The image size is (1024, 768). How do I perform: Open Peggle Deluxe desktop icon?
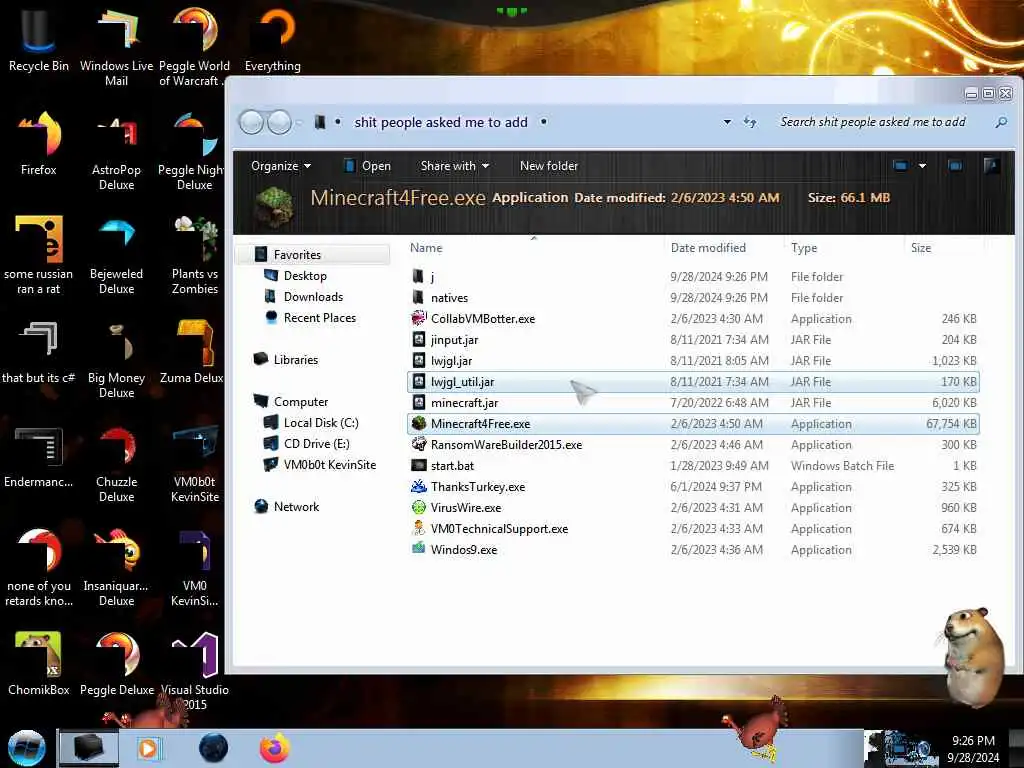[116, 663]
